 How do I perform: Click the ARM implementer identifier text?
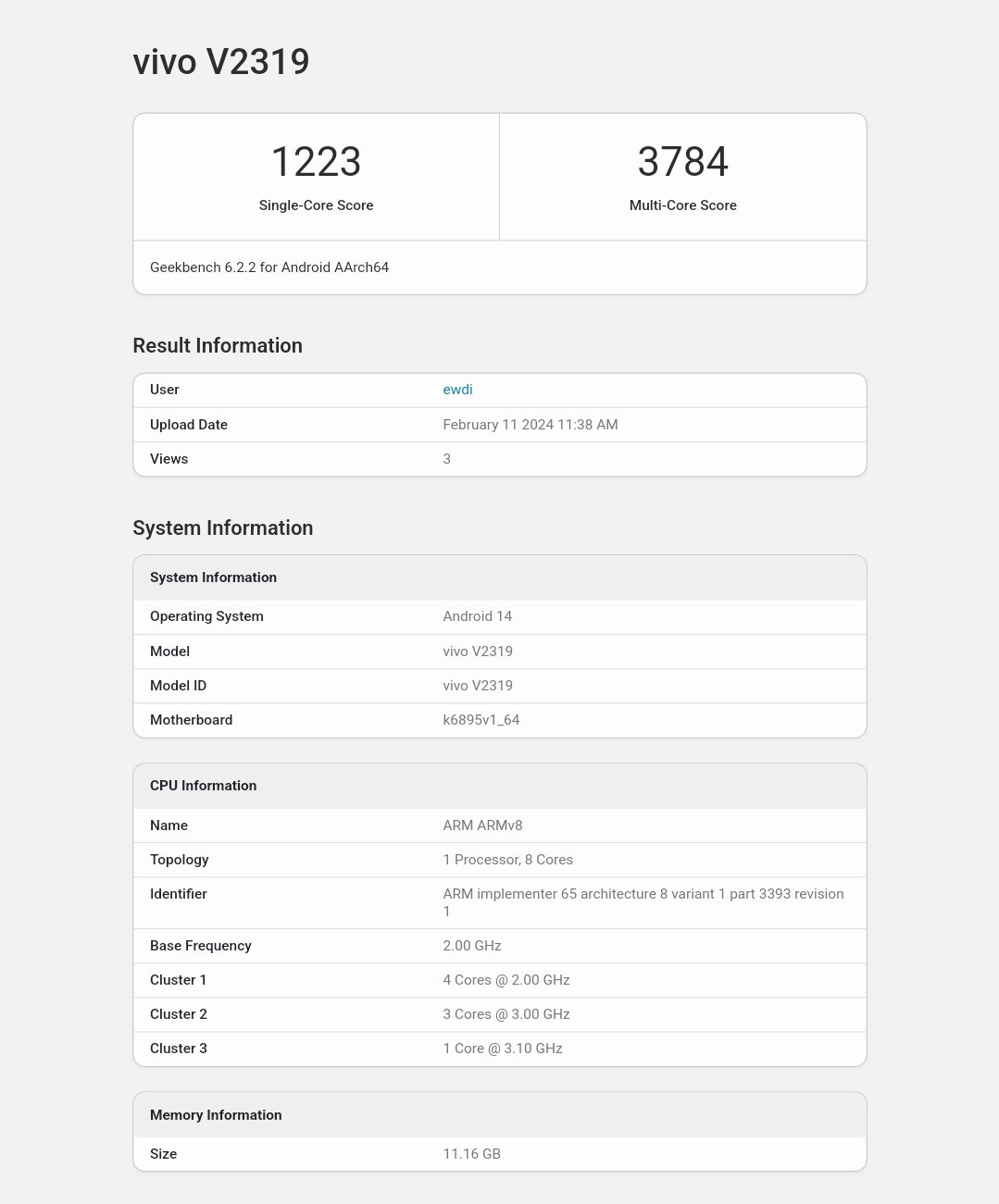pos(643,894)
